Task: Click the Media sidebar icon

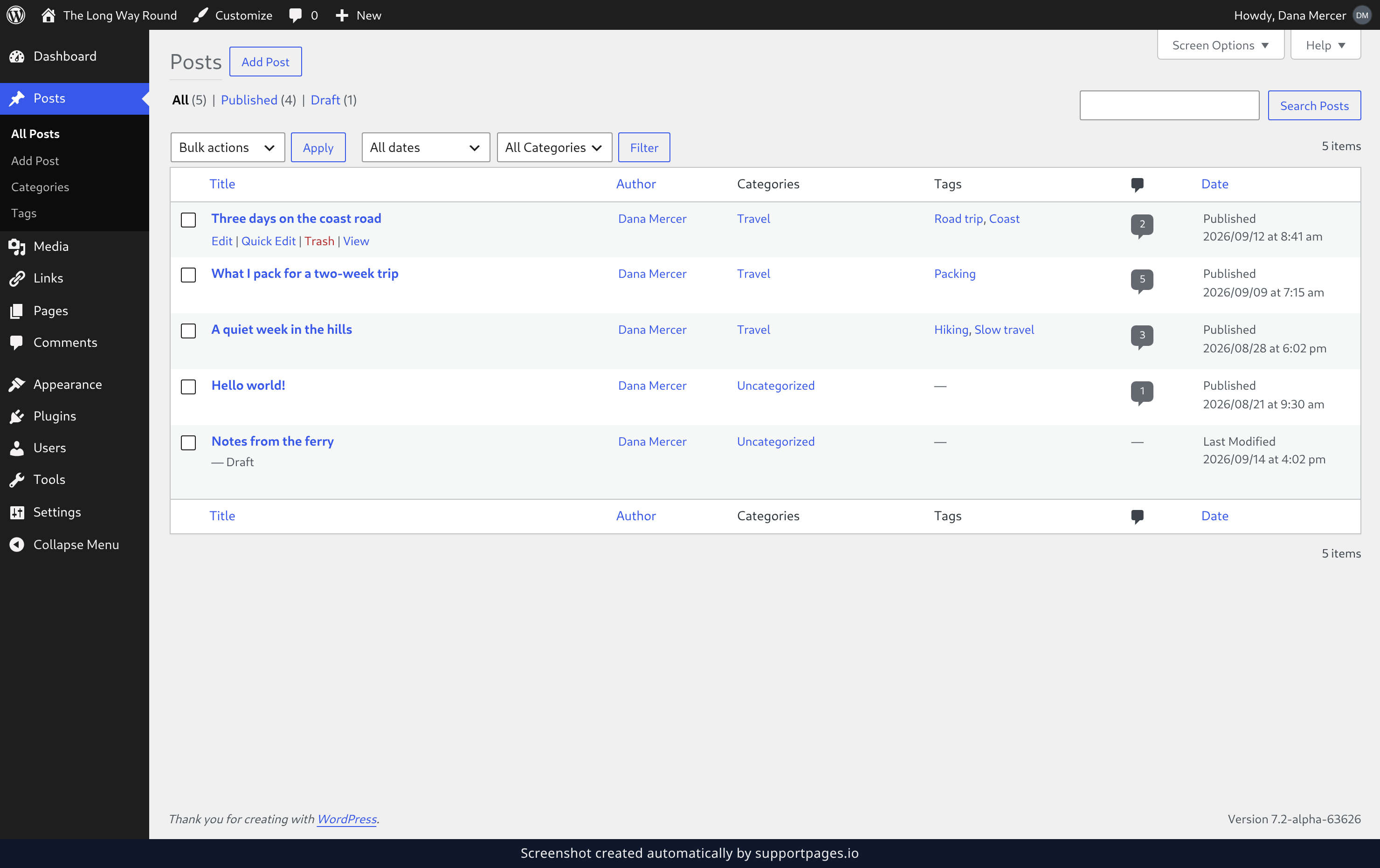Action: [x=17, y=246]
